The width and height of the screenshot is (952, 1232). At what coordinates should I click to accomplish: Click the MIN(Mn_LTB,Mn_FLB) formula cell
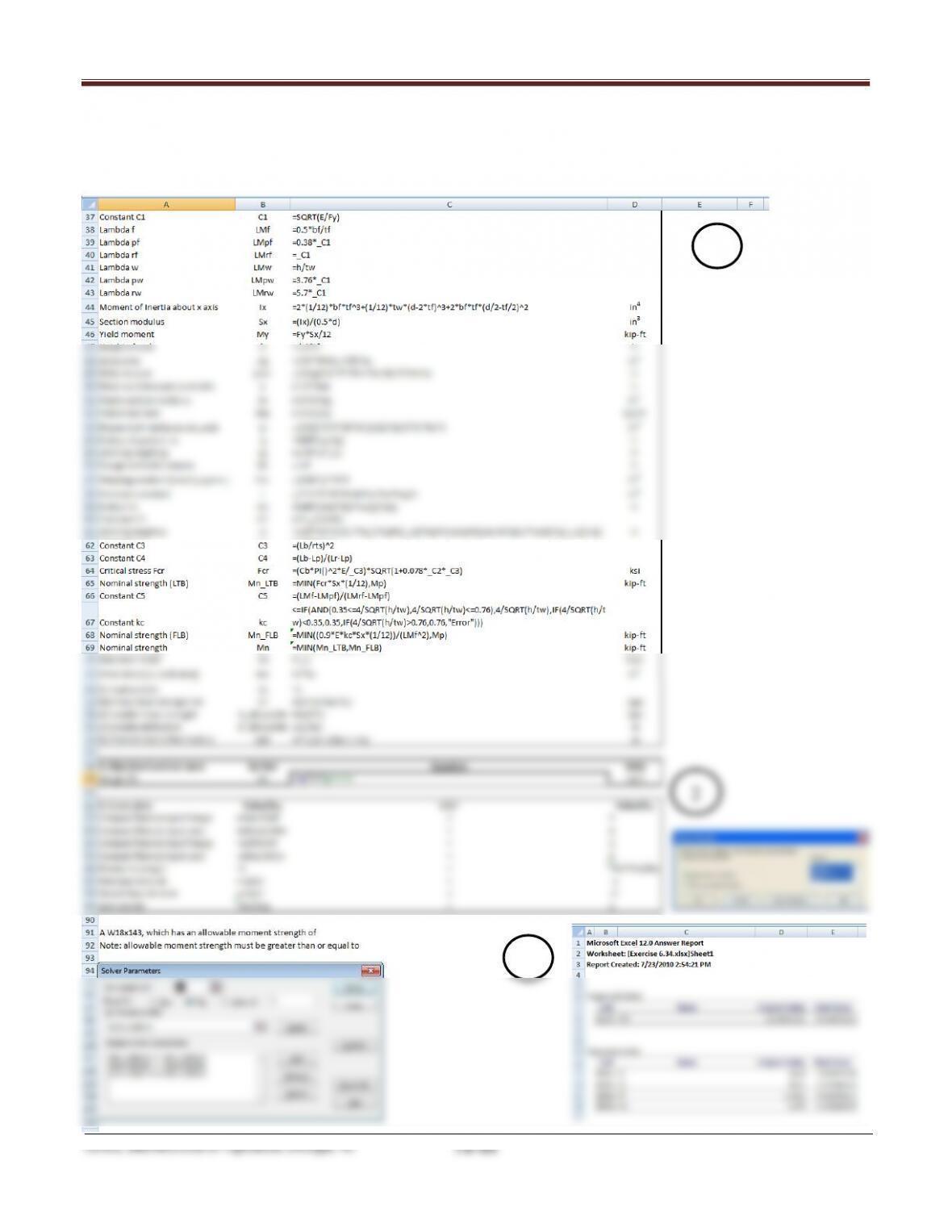pos(449,648)
